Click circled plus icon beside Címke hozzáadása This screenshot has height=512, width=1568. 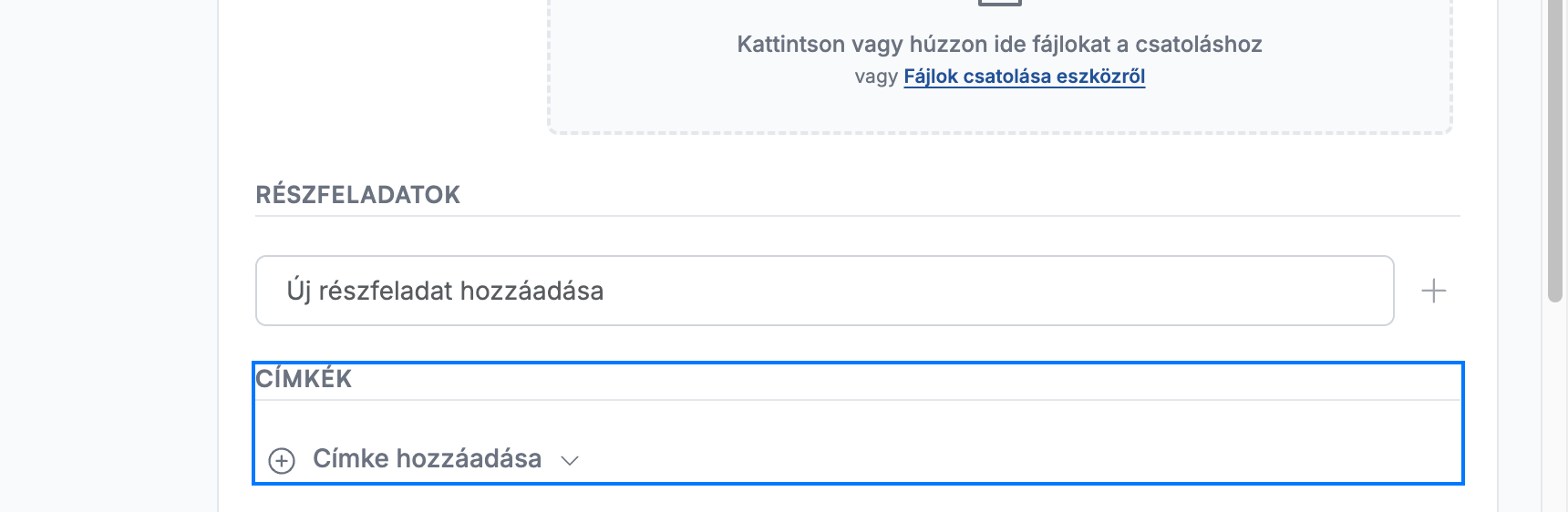pos(282,461)
